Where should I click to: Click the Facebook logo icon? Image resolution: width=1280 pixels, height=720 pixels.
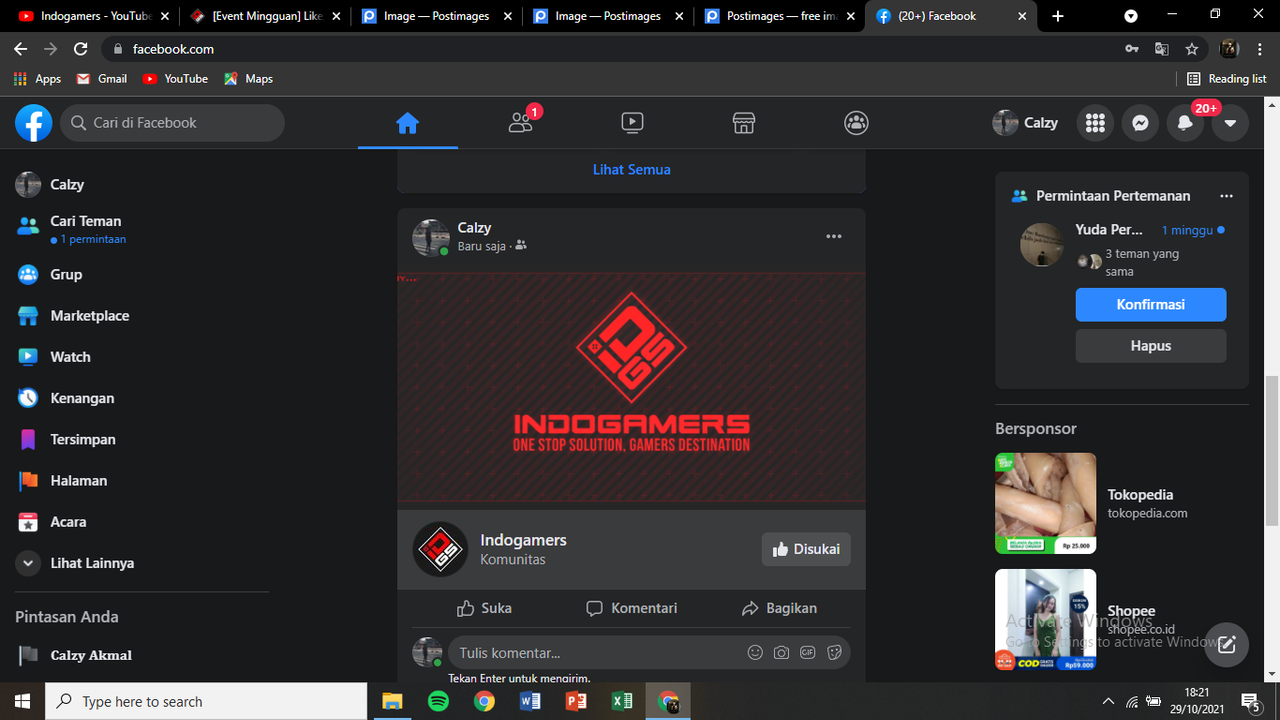click(x=34, y=123)
